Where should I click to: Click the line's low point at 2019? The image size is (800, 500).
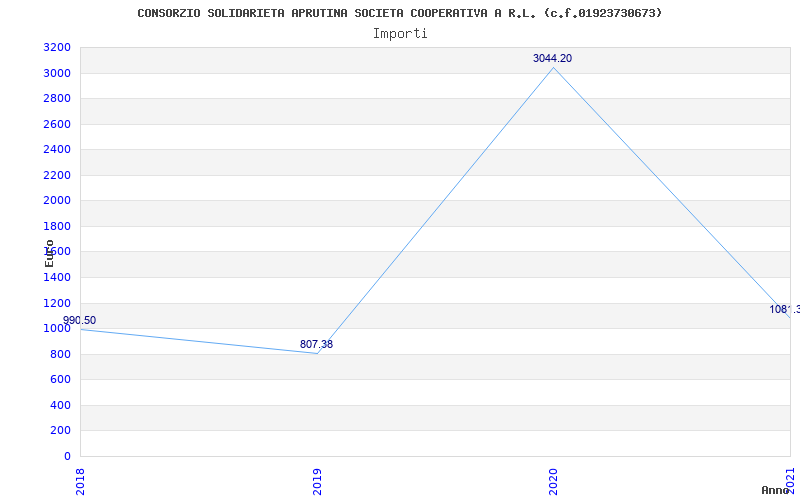pos(317,353)
